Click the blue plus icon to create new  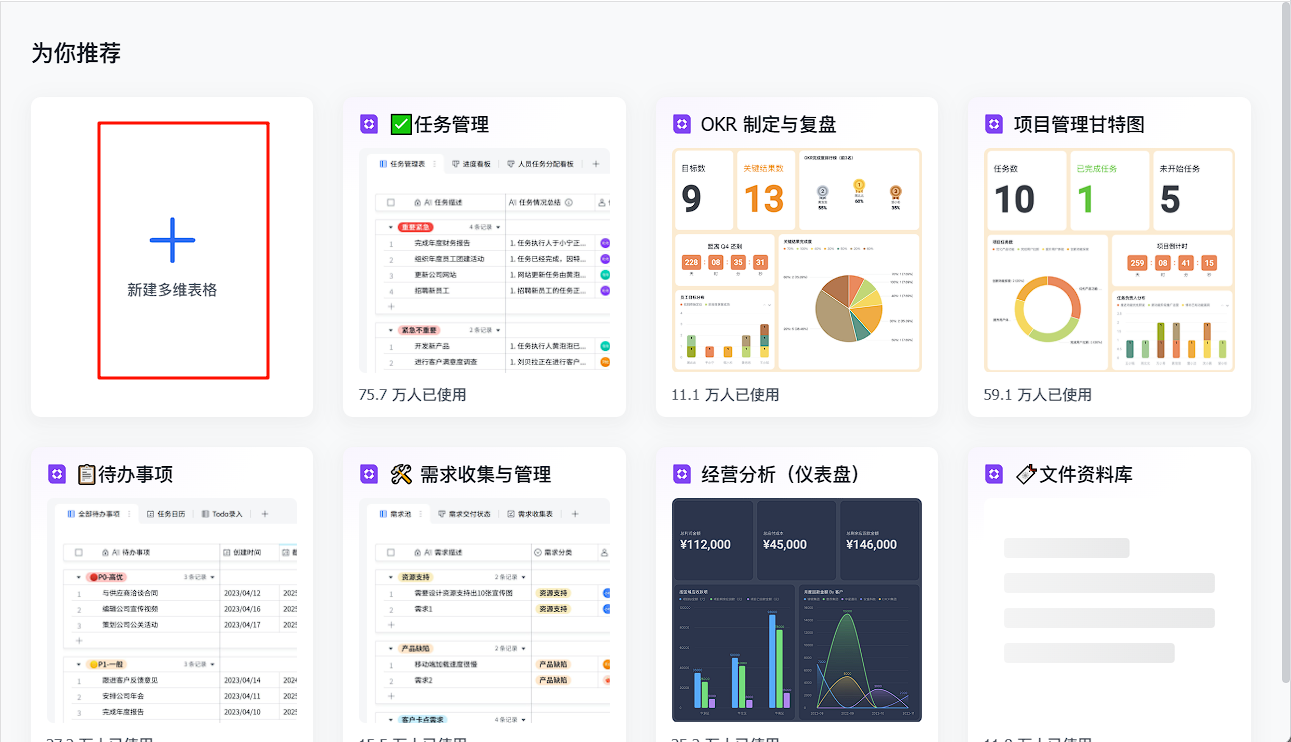172,240
